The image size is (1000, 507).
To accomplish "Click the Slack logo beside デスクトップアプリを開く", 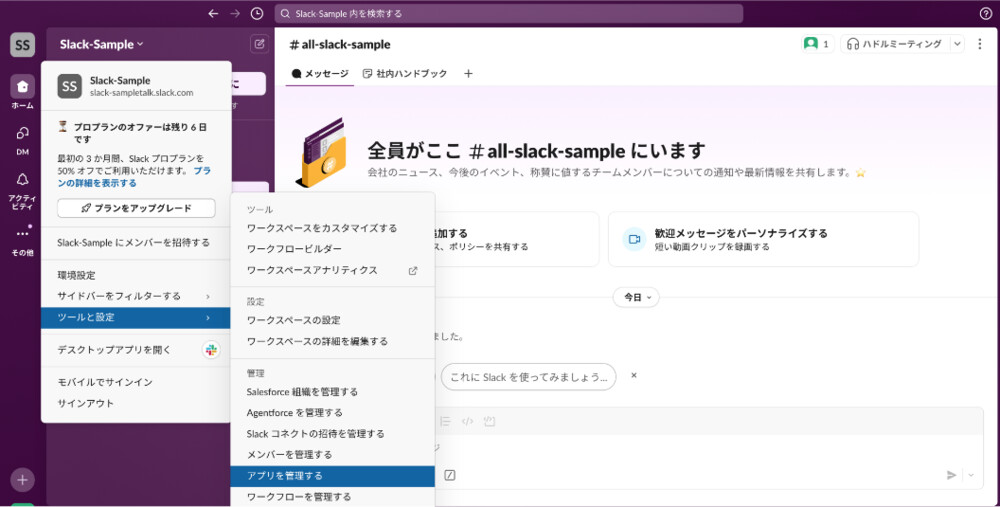I will click(x=211, y=349).
